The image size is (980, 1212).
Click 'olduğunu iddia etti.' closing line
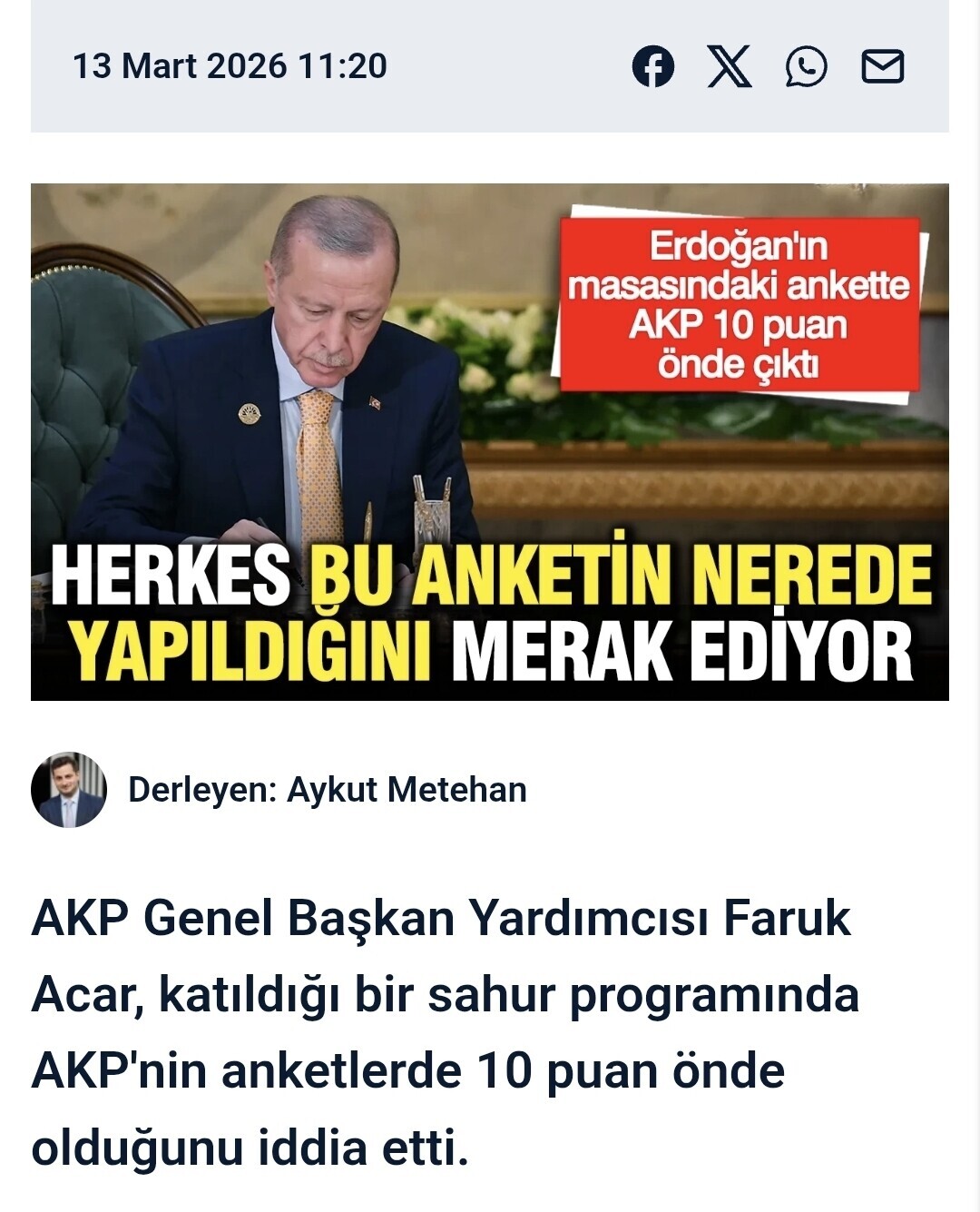point(250,1148)
